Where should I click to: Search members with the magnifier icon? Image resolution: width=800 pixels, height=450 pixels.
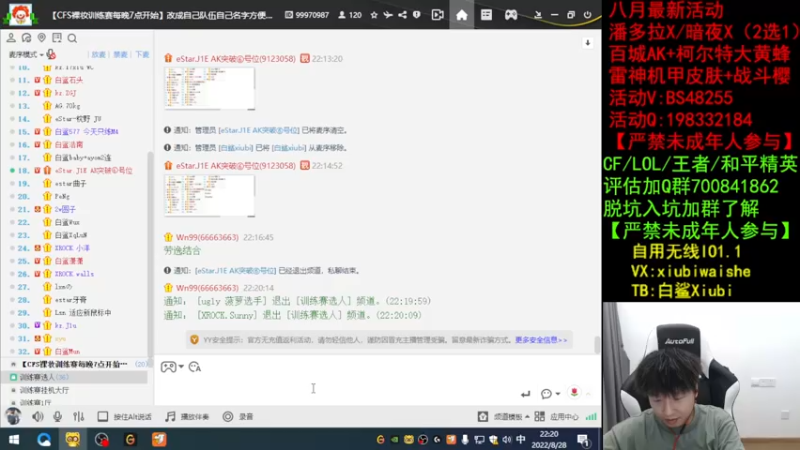pos(72,38)
